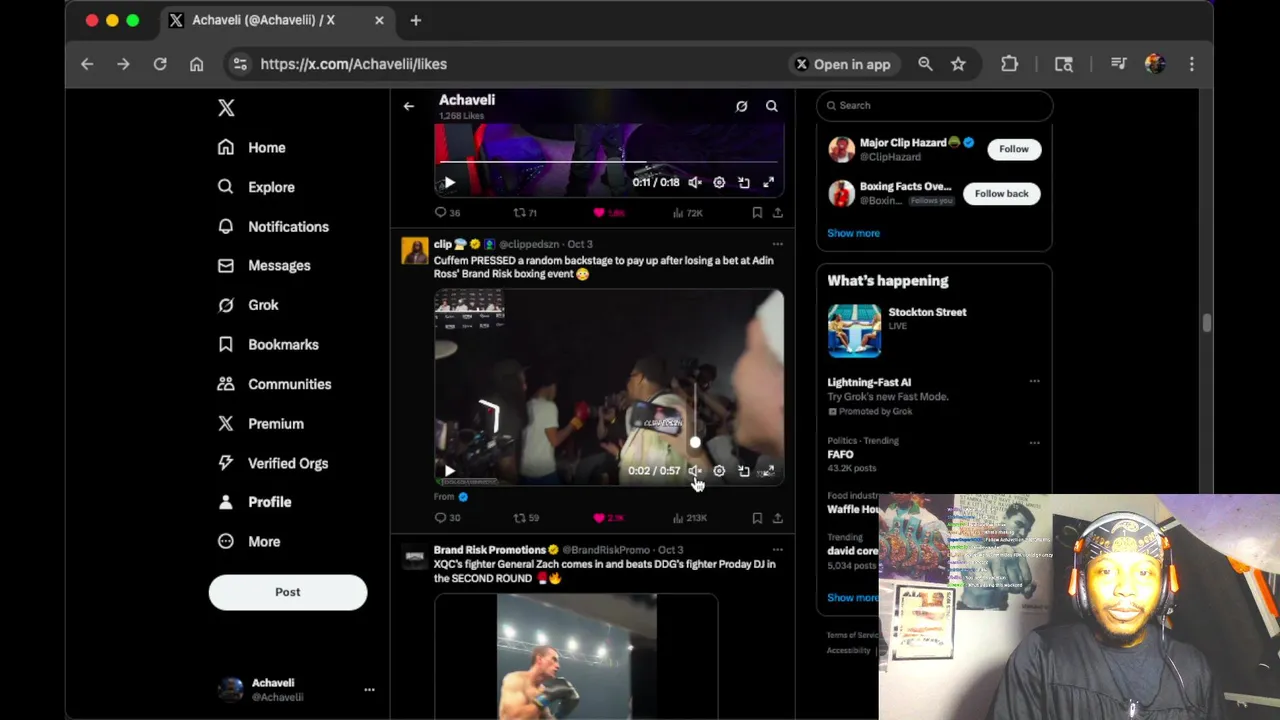Open Chrome three-dot menu
1280x720 pixels.
pos(1191,64)
